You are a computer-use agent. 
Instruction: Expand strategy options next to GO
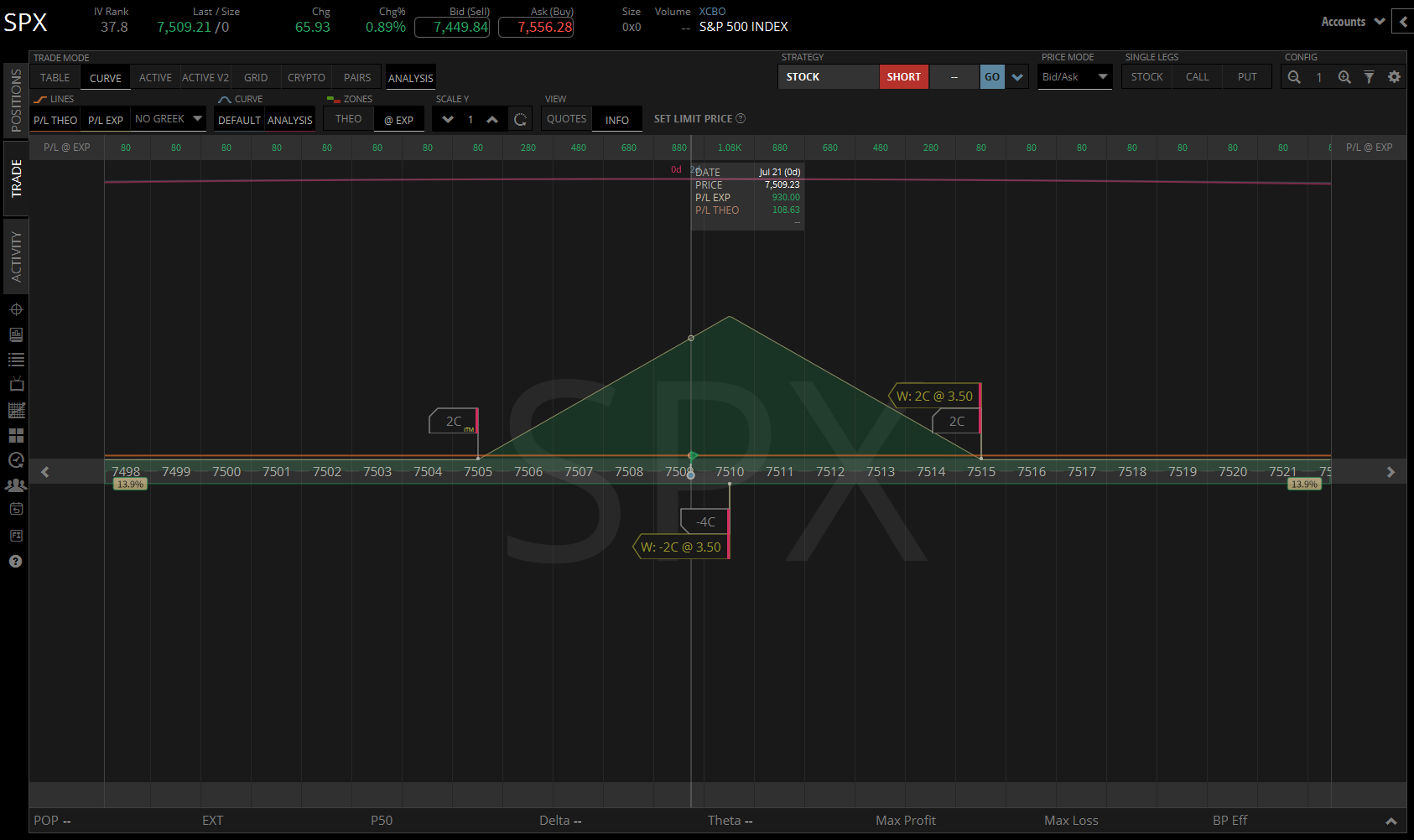pyautogui.click(x=1017, y=77)
